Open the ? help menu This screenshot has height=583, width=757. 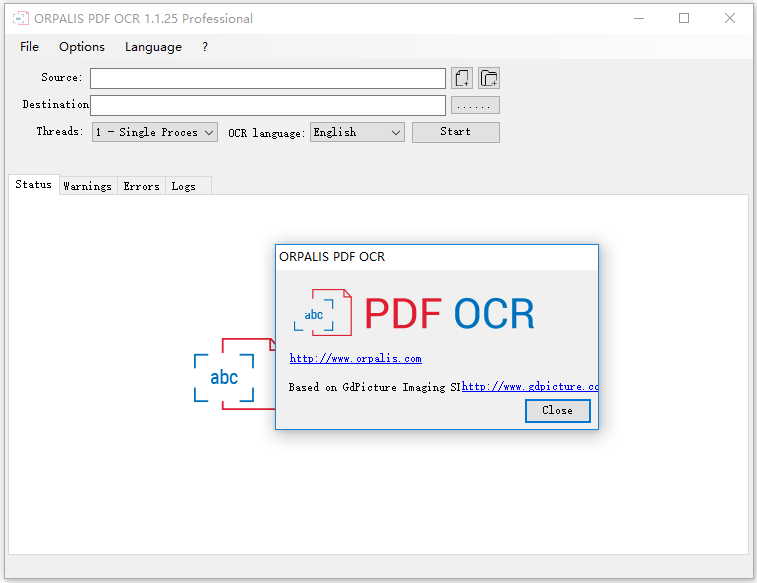205,47
